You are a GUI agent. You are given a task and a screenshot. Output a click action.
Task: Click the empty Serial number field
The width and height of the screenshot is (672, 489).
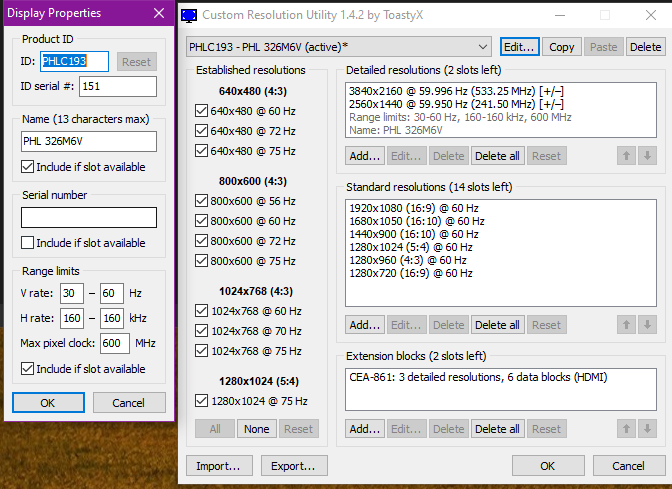pyautogui.click(x=89, y=217)
